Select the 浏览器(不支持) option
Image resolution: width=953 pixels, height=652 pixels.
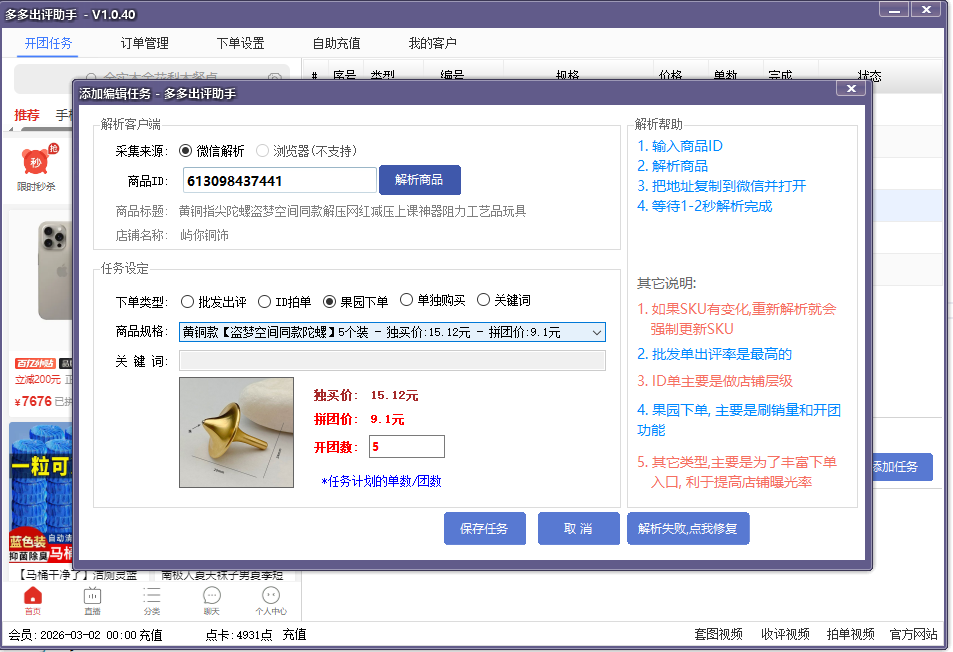262,152
